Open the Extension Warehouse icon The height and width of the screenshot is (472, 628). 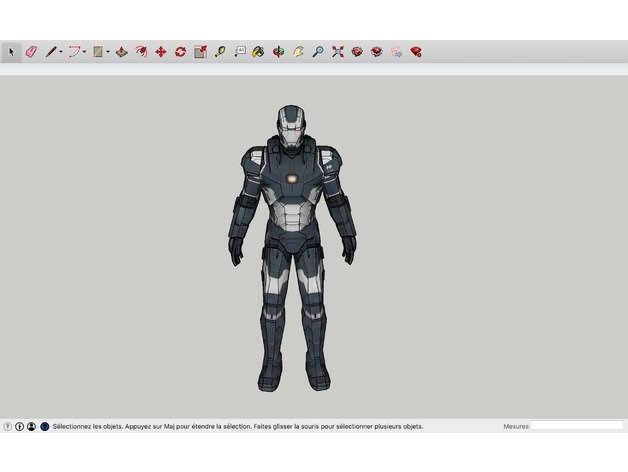point(376,52)
